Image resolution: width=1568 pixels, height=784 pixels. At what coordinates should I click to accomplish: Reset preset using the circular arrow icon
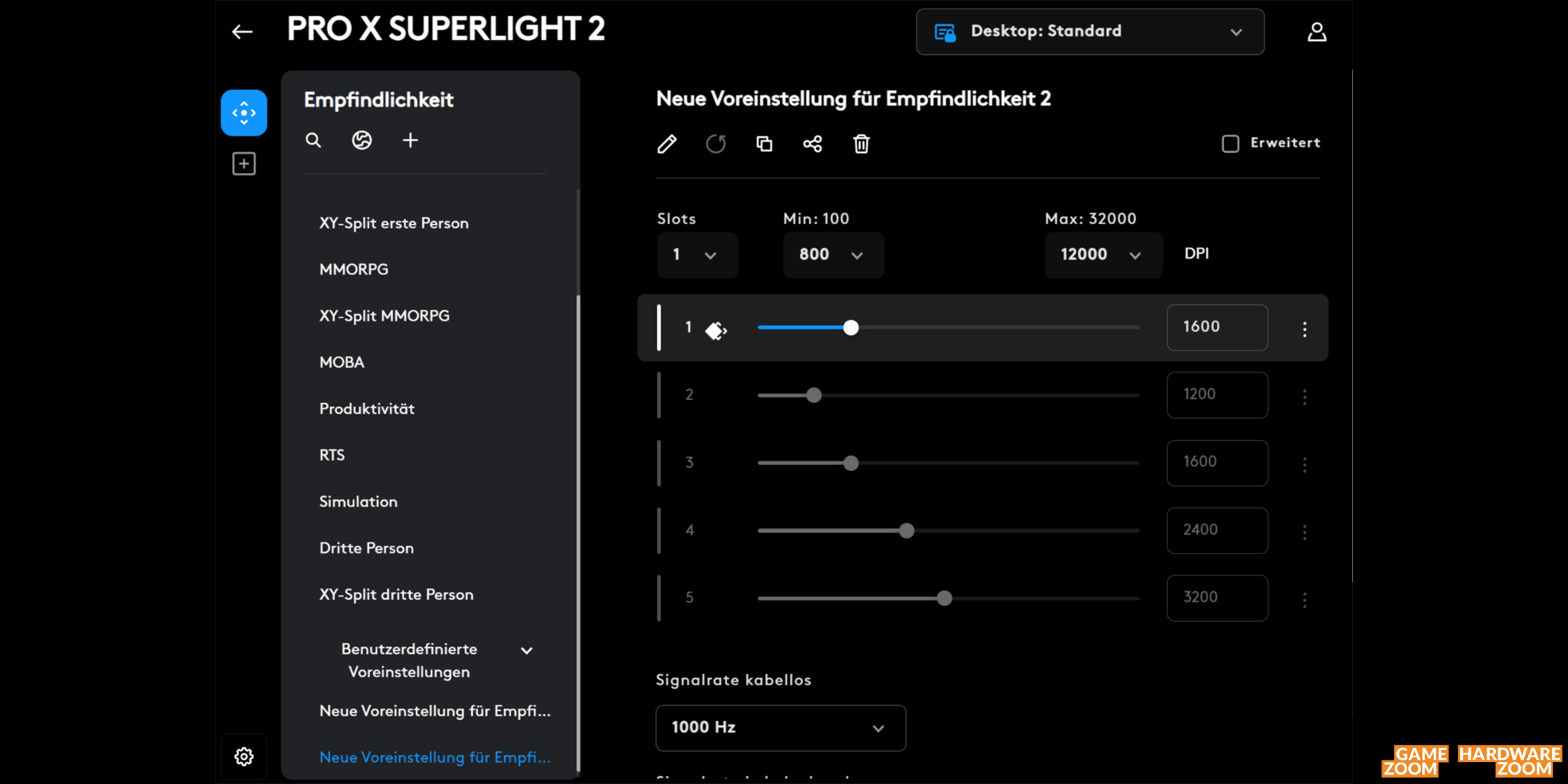[716, 143]
